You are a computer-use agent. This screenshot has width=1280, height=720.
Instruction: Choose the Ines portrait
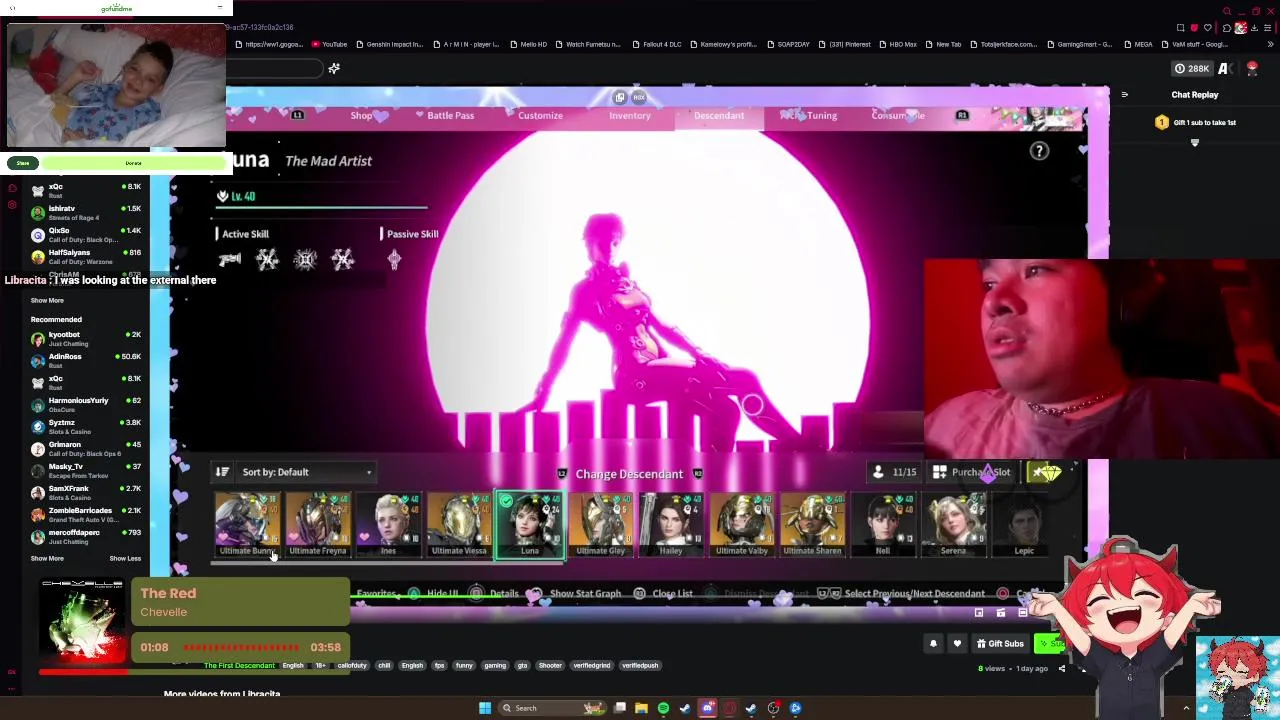388,524
